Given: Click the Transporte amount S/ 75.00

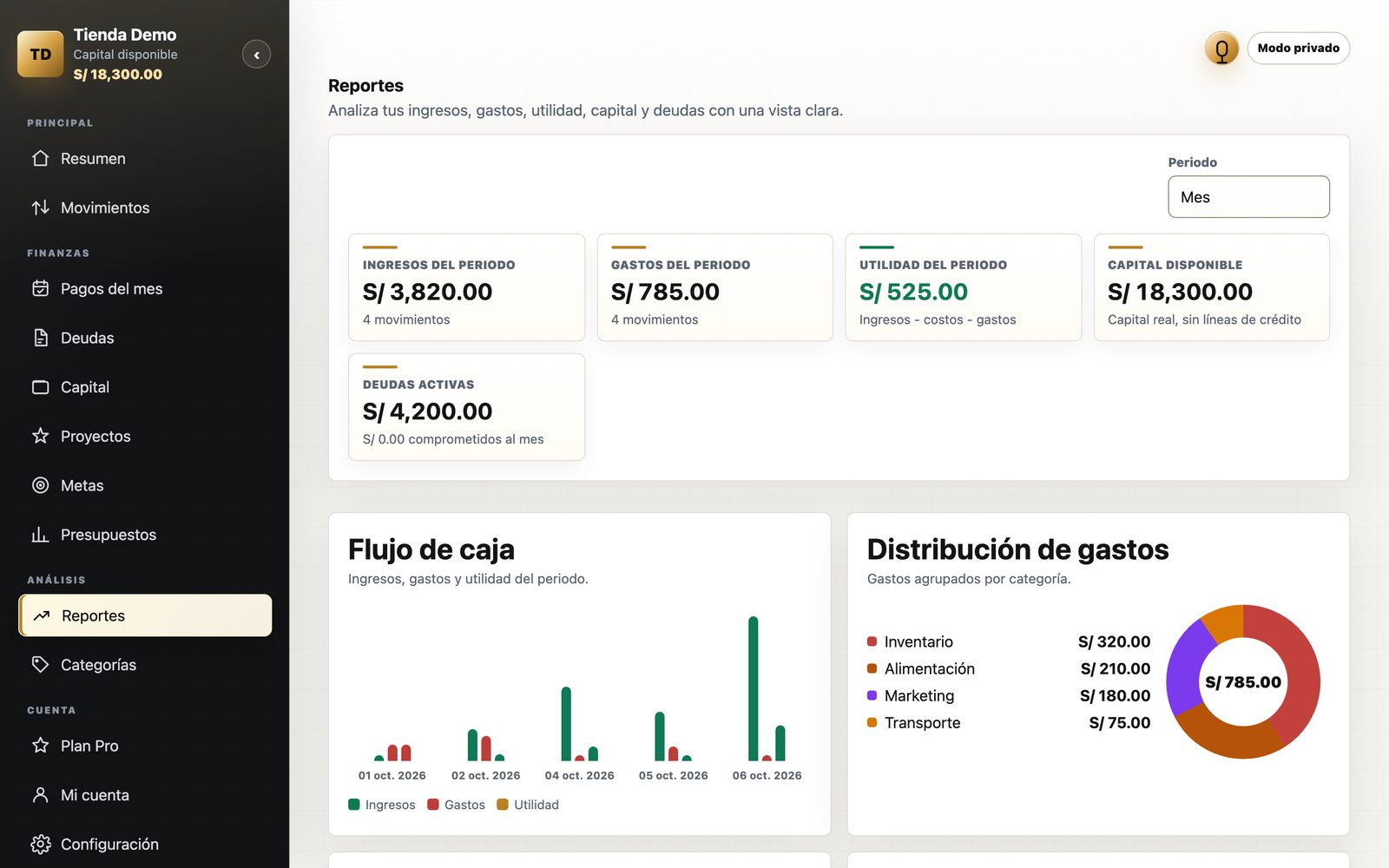Looking at the screenshot, I should click(x=1120, y=723).
